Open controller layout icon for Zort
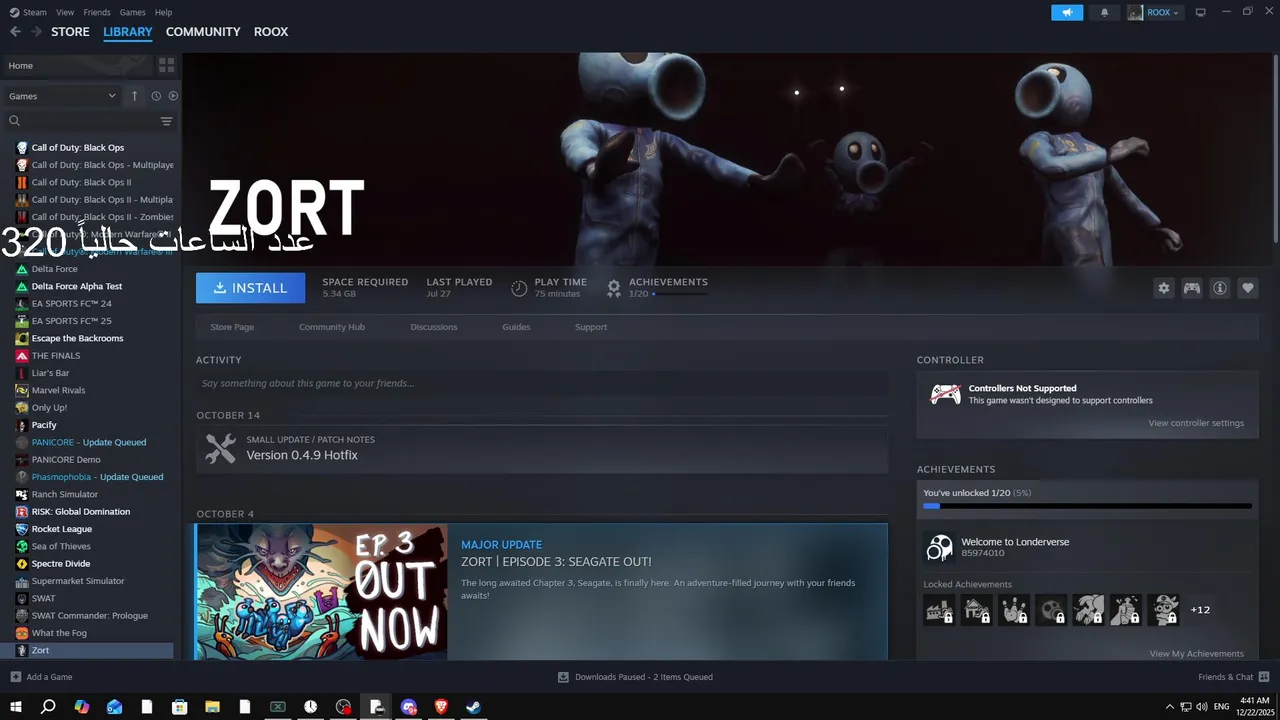 point(1192,288)
